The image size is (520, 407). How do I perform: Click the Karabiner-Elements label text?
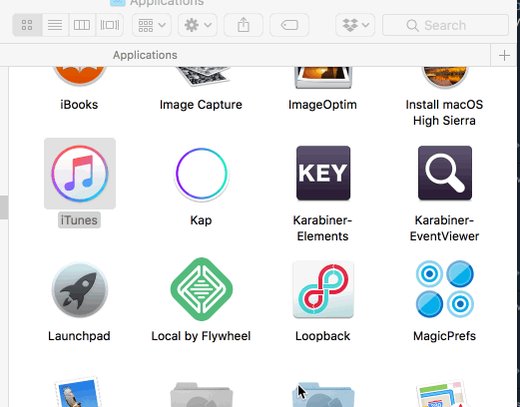point(323,228)
